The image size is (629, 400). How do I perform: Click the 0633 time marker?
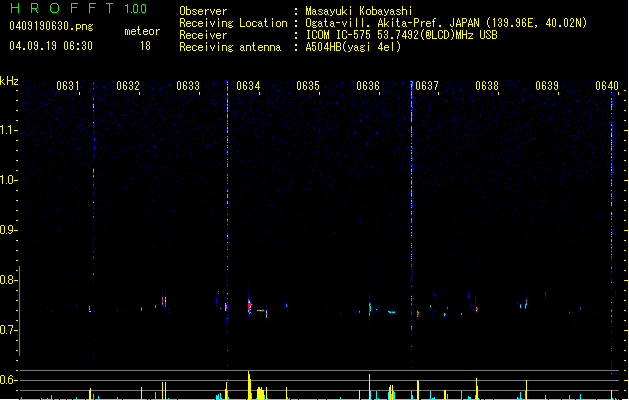[x=188, y=86]
